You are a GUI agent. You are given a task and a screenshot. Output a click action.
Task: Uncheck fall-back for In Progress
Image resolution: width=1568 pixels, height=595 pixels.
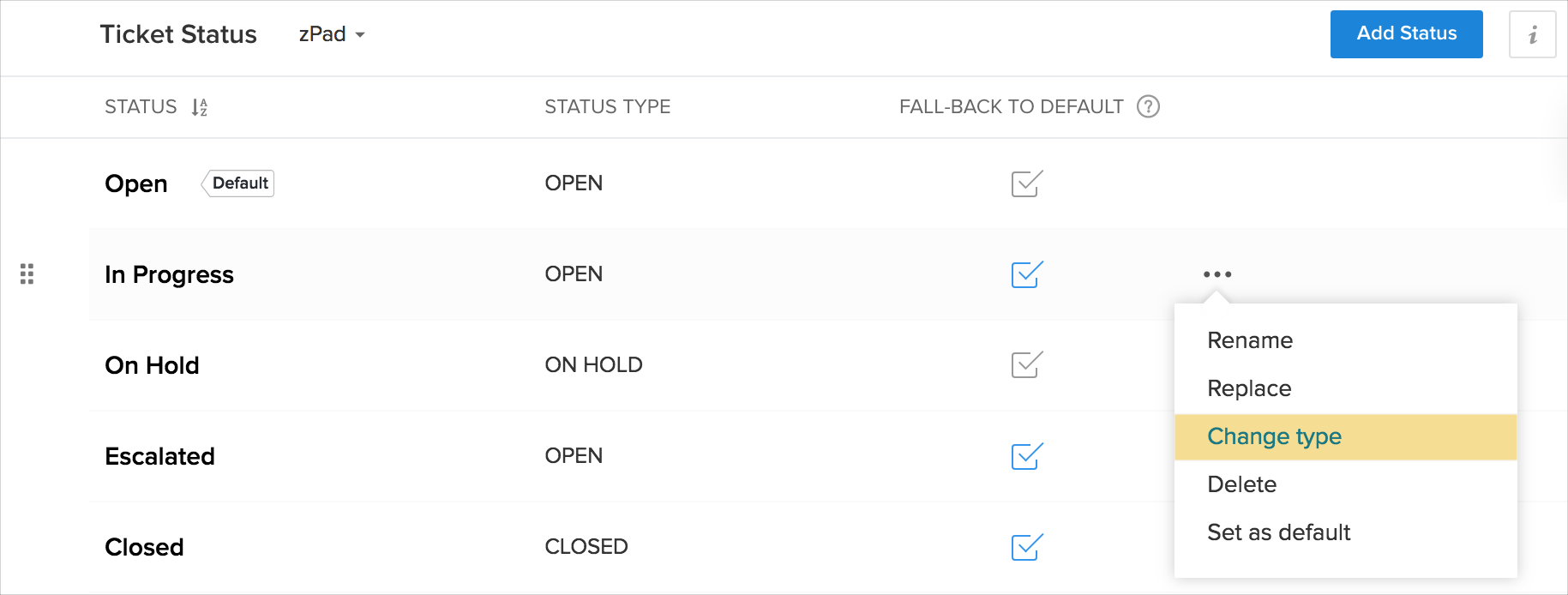[x=1026, y=274]
